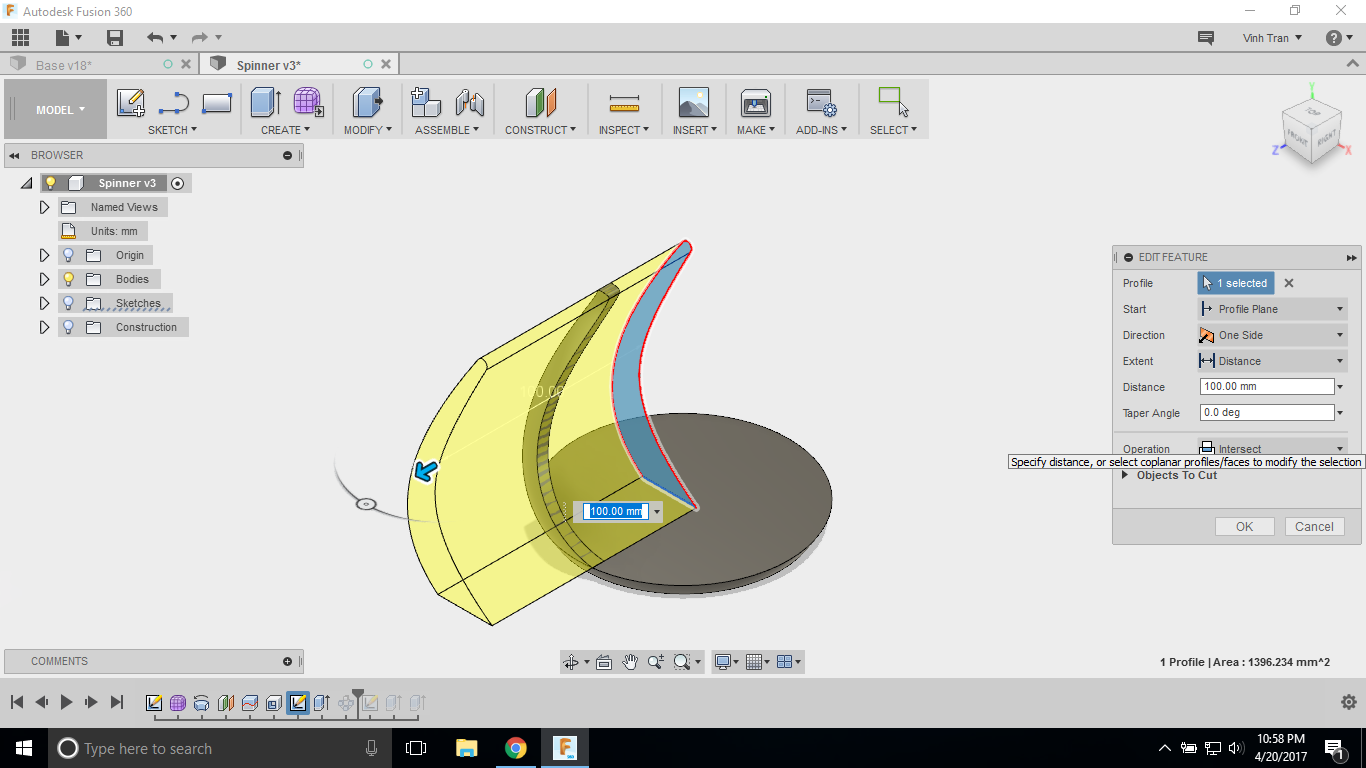The height and width of the screenshot is (768, 1366).
Task: Expand the Objects To Cut section
Action: (x=1125, y=475)
